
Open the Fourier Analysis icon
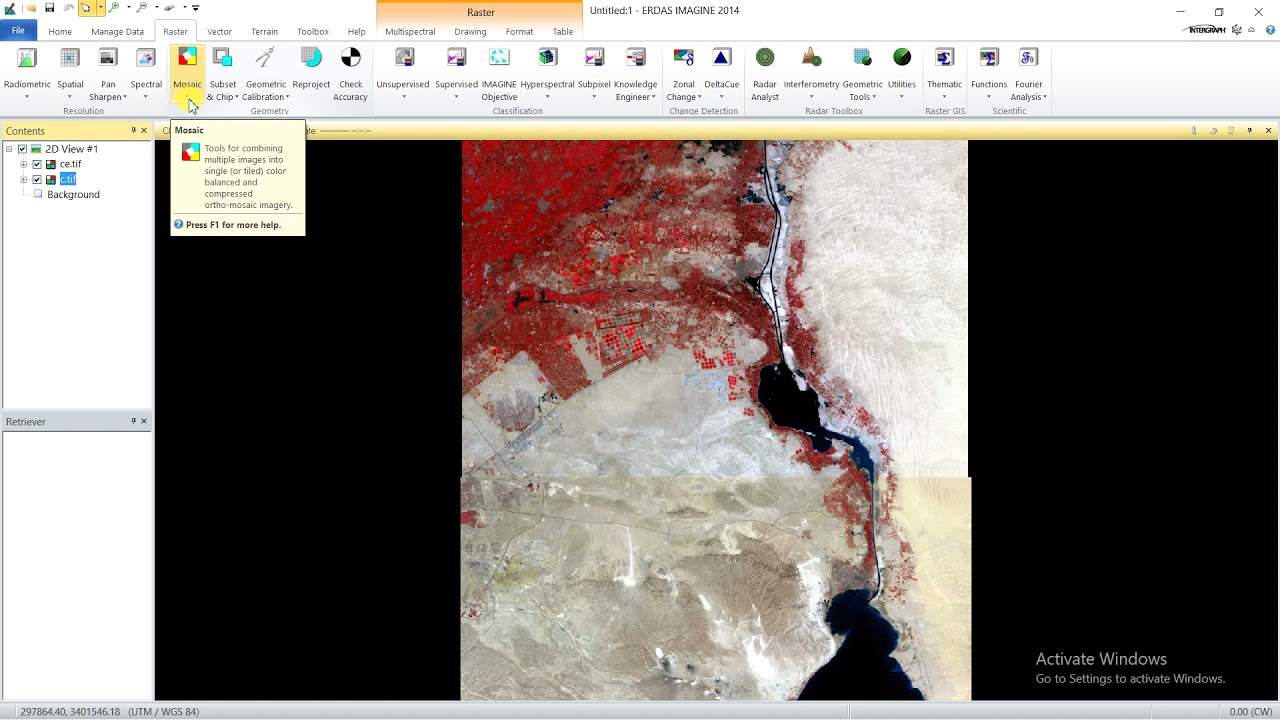[x=1028, y=58]
